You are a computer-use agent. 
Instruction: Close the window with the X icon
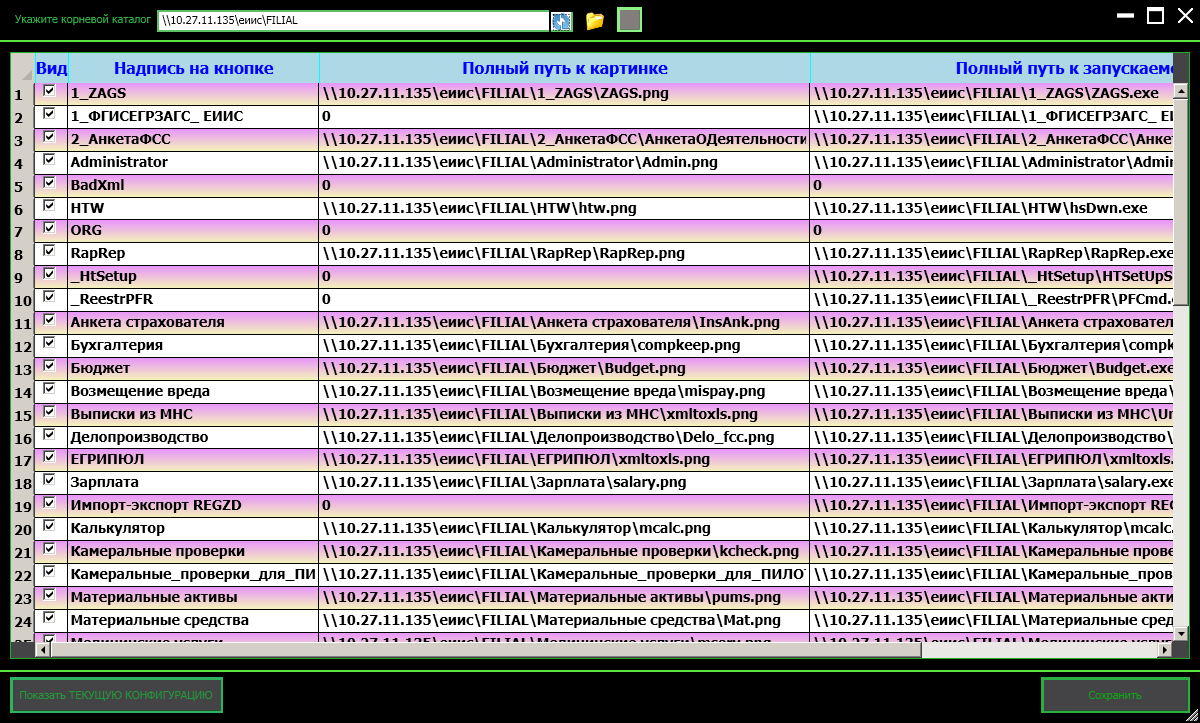(1184, 15)
